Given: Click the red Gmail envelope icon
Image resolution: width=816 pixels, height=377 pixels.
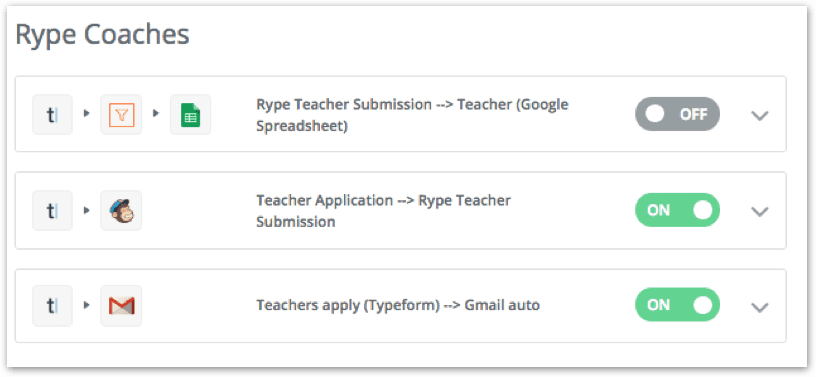Looking at the screenshot, I should click(121, 306).
